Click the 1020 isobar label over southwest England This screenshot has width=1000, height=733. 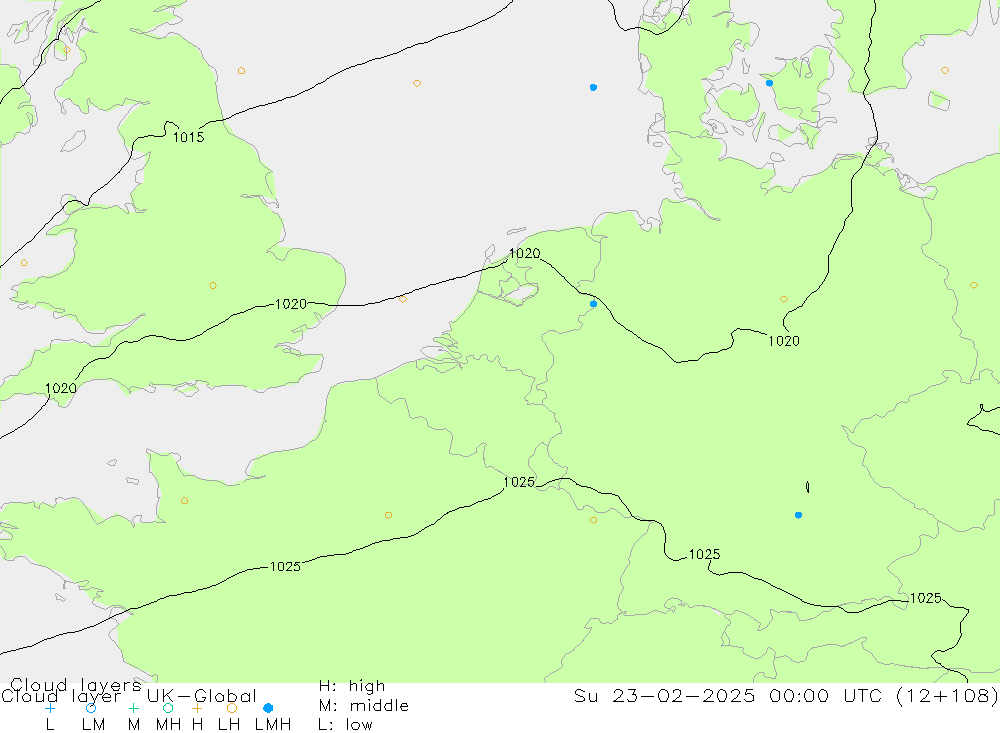[x=61, y=388]
